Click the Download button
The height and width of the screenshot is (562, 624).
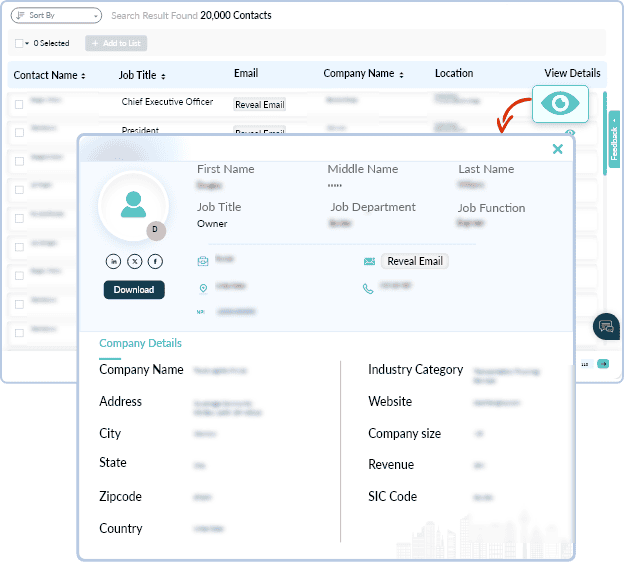tap(134, 290)
